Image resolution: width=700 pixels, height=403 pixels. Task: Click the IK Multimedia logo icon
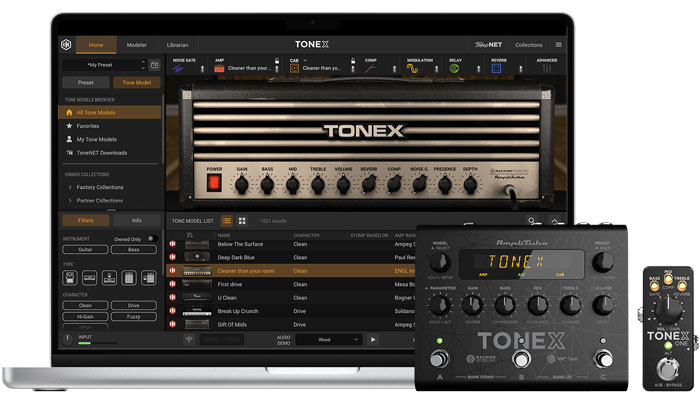tap(66, 45)
